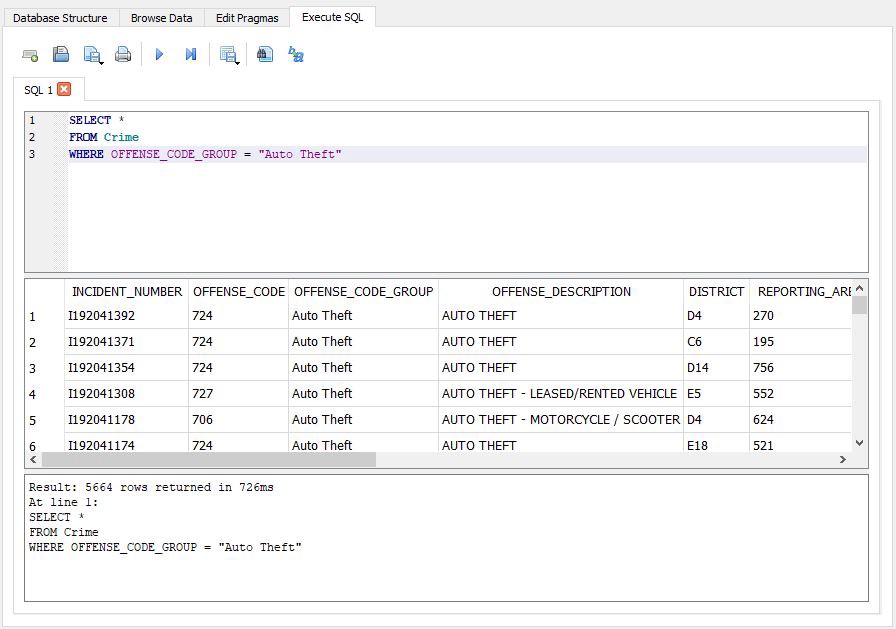Click result message '5664 rows returned in 726ms'
Screen dimensions: 896x629
click(179, 487)
